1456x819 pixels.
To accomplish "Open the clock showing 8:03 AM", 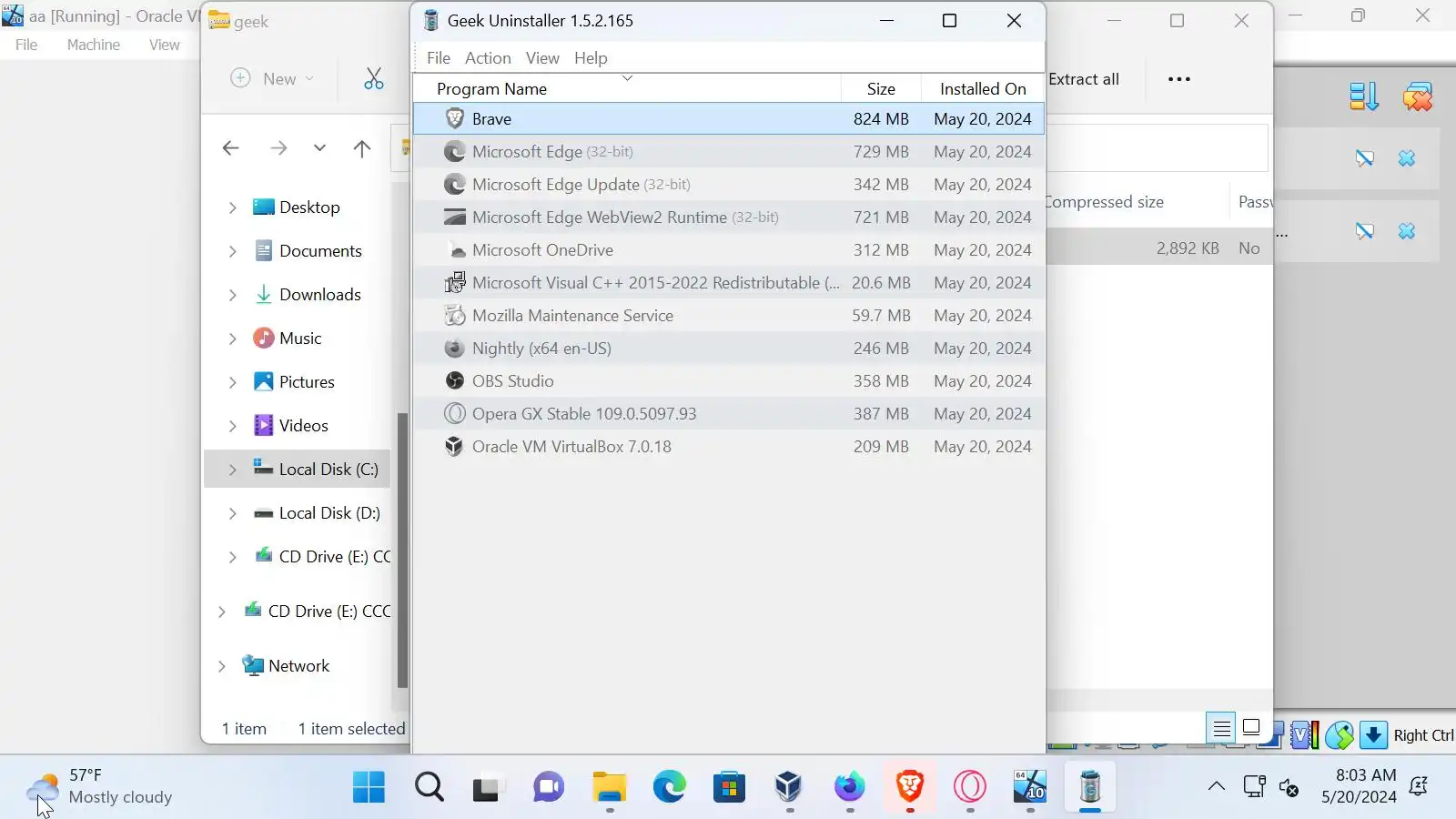I will pyautogui.click(x=1360, y=786).
